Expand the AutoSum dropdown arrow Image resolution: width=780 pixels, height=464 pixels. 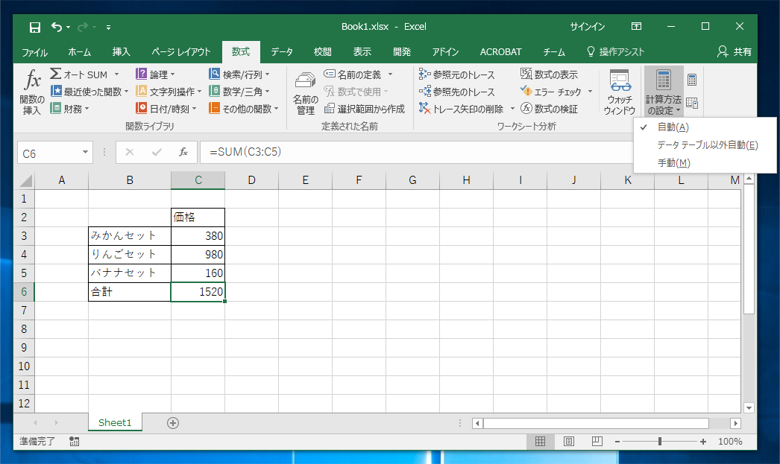tap(116, 75)
